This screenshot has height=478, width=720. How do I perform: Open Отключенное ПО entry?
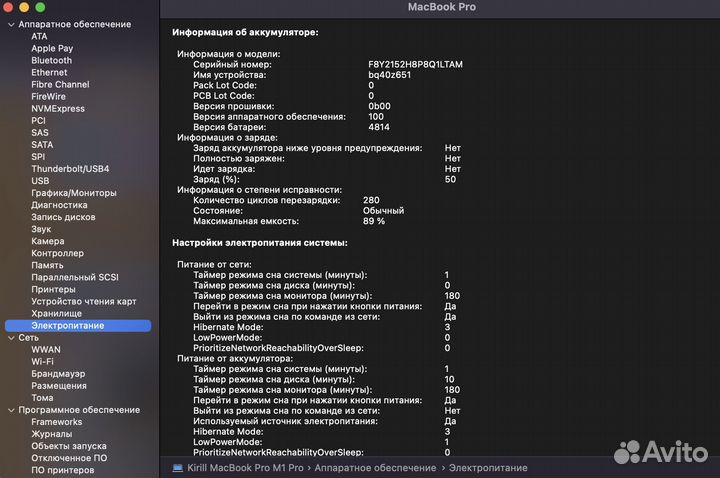69,458
